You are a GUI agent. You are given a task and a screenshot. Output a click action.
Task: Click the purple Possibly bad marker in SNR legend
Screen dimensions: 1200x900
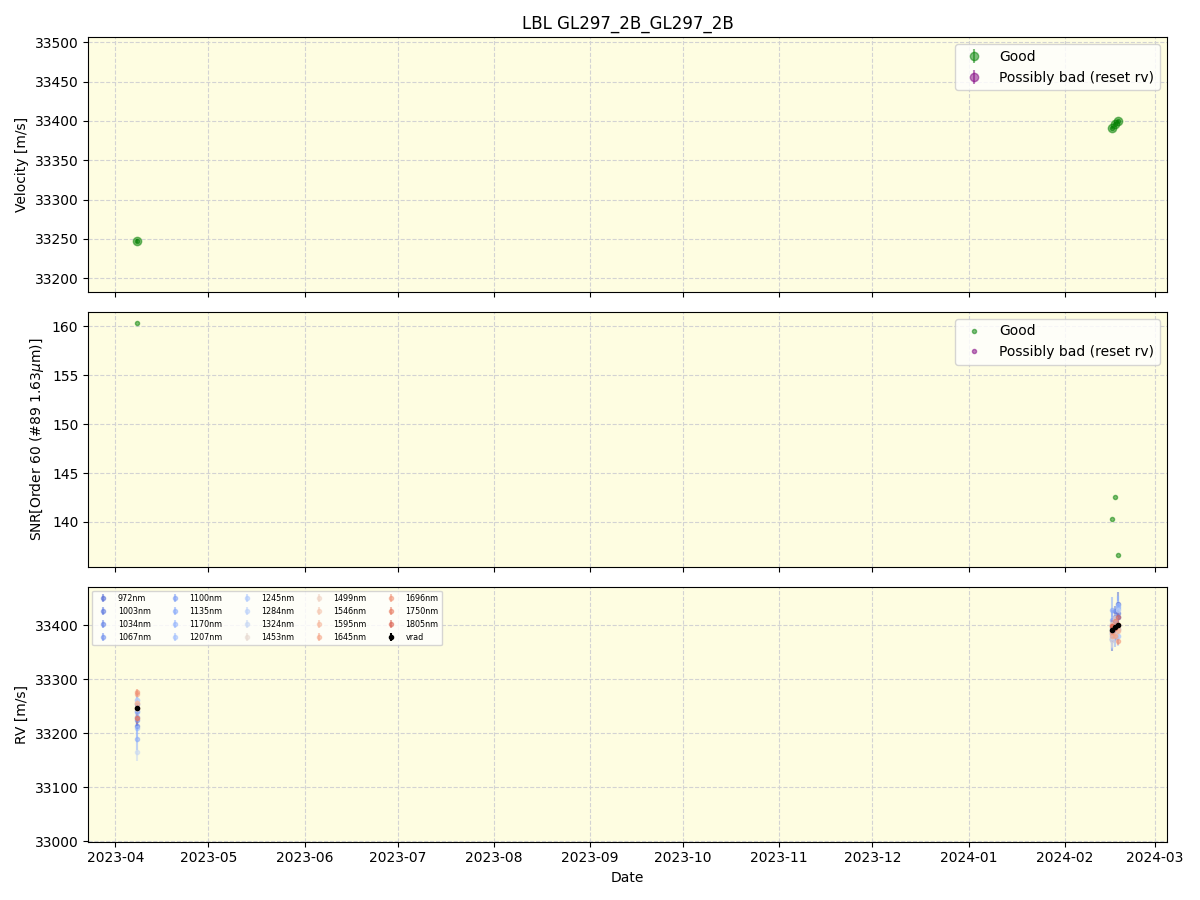click(974, 351)
